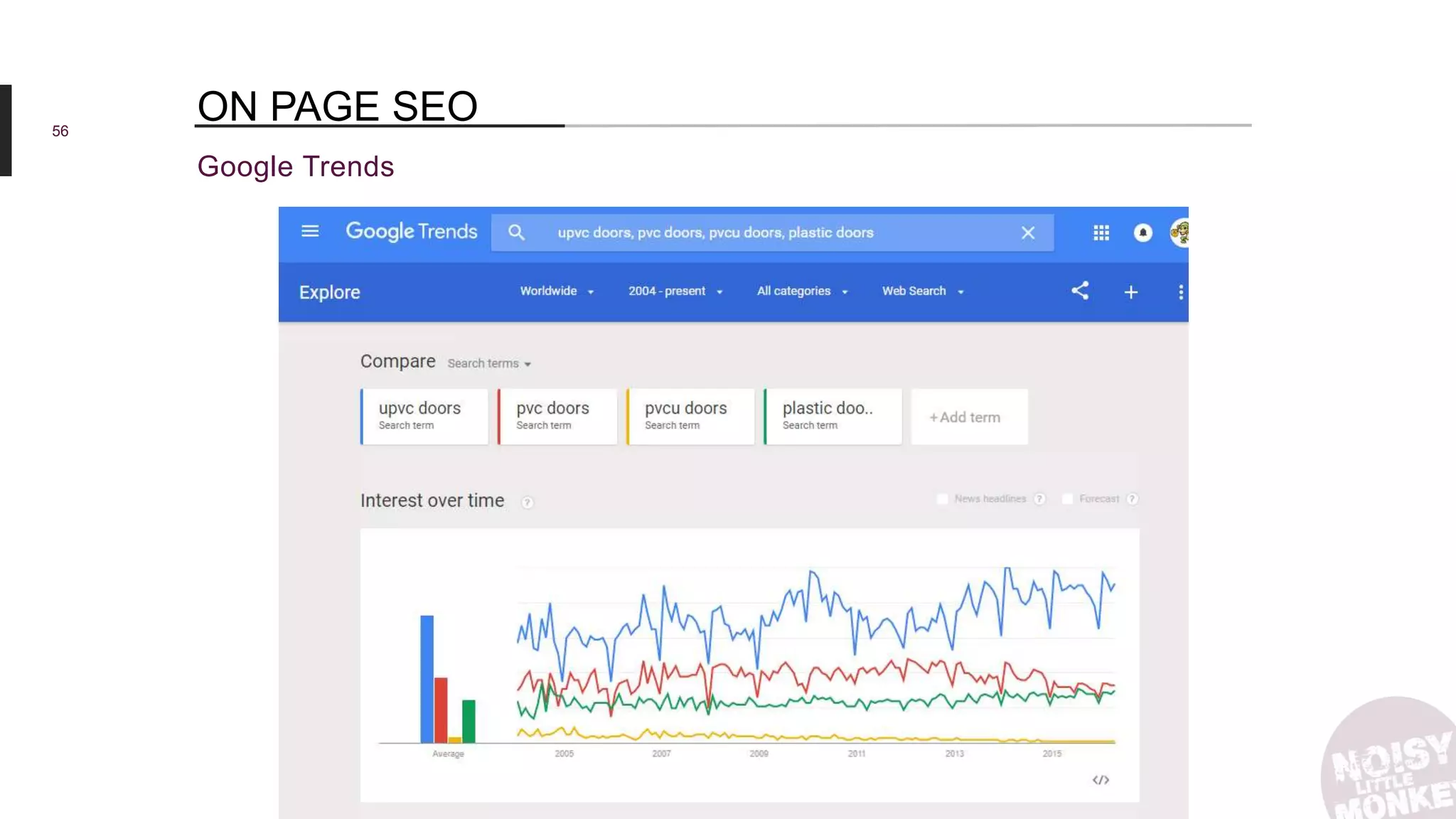Click the Compare label

pos(398,361)
